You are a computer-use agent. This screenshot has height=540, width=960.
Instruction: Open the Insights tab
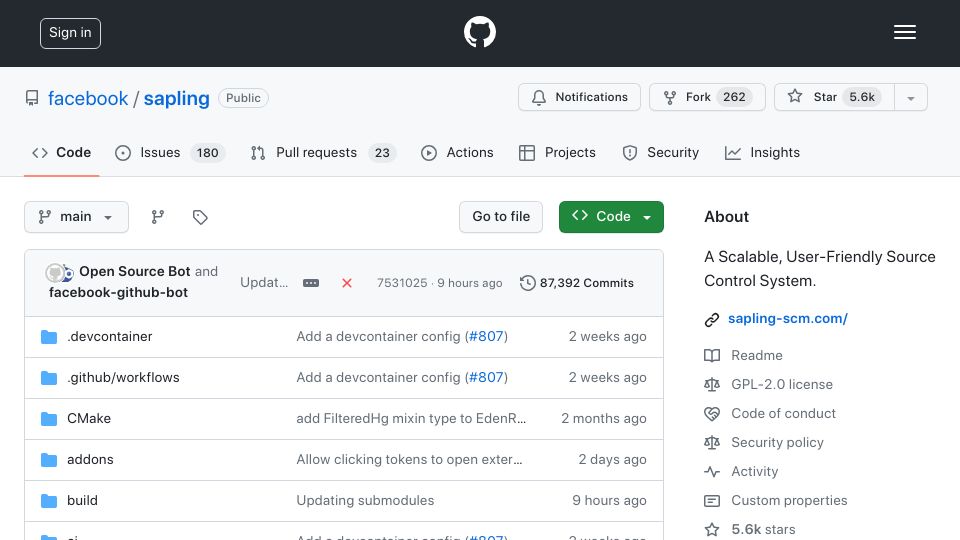tap(762, 152)
